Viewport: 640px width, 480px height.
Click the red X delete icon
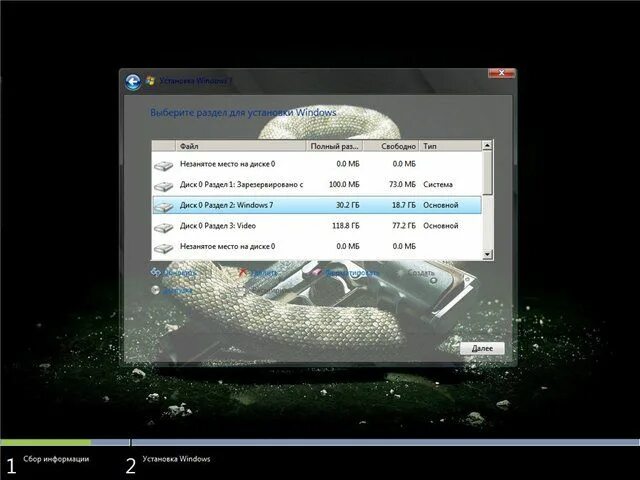tap(243, 272)
